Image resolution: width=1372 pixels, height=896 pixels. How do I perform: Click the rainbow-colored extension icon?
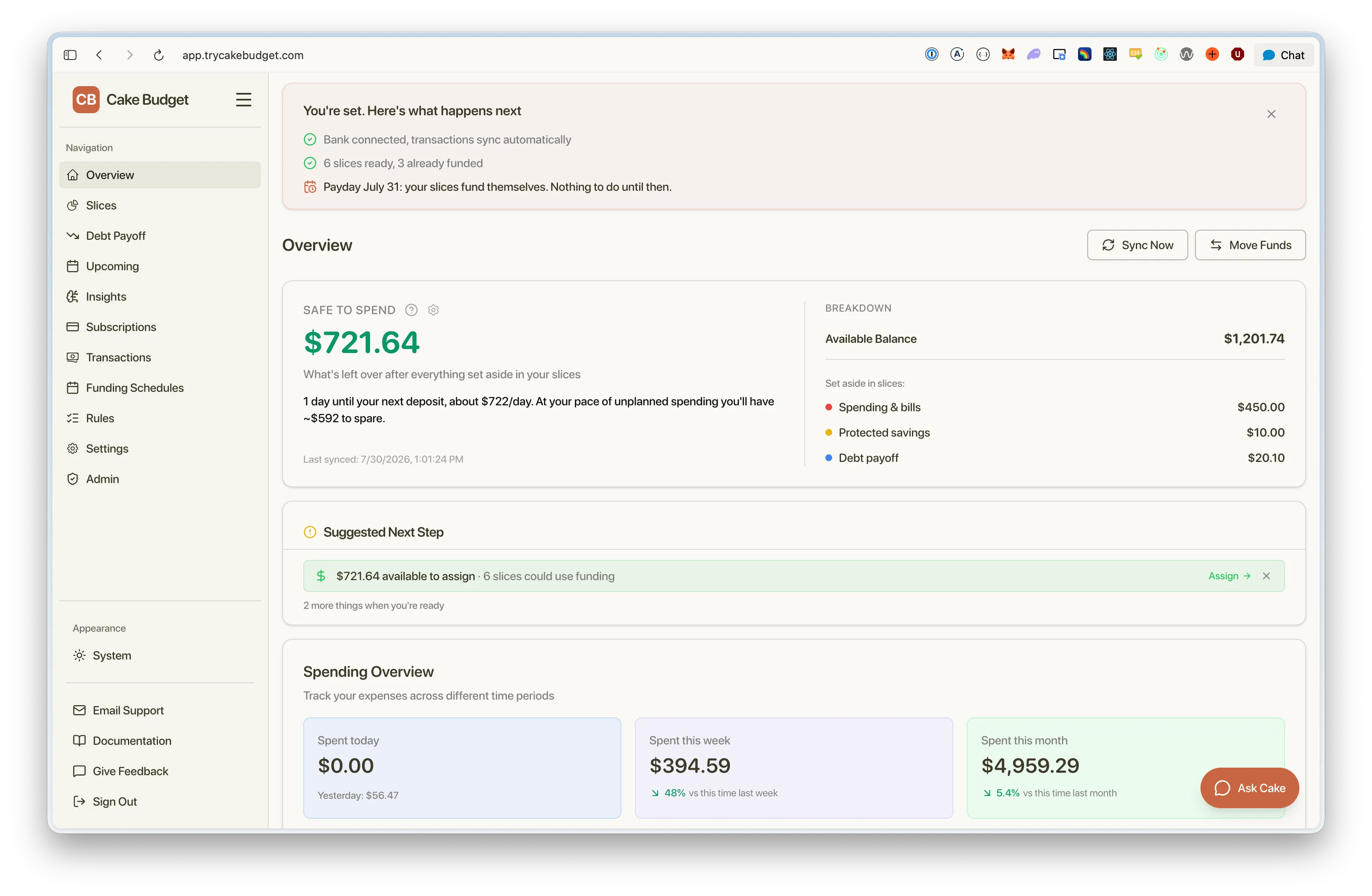click(1084, 54)
